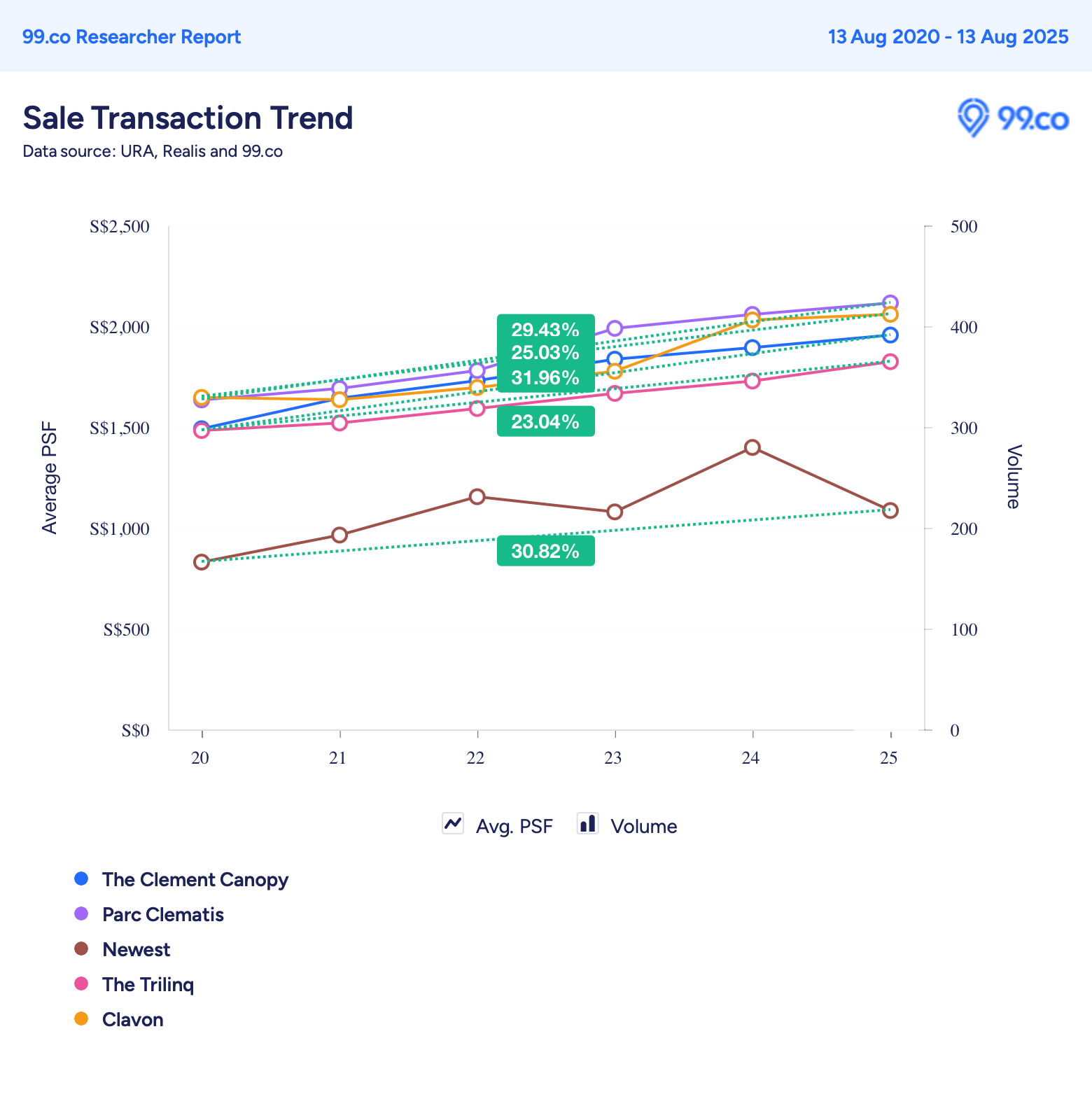Screen dimensions: 1092x1120
Task: Click the x-axis label 22
Action: click(476, 758)
